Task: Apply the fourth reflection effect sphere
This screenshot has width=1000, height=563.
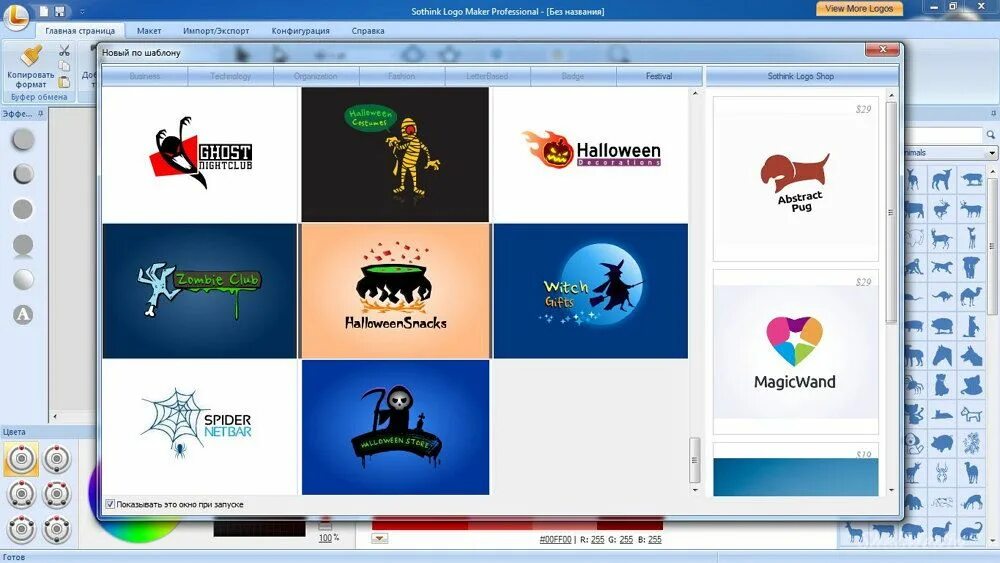Action: (x=23, y=245)
